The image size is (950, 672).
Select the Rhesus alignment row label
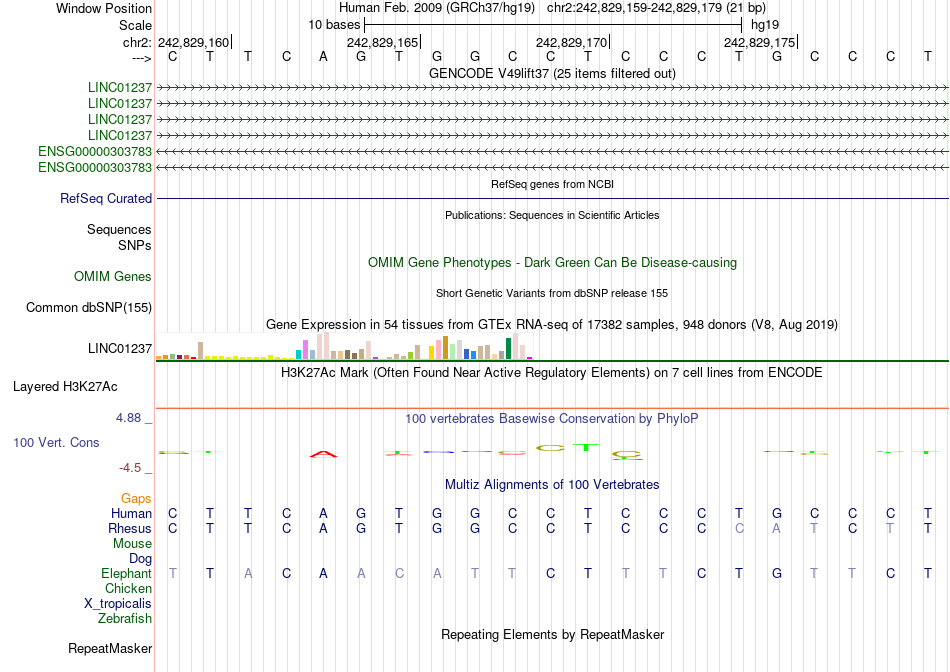[130, 528]
